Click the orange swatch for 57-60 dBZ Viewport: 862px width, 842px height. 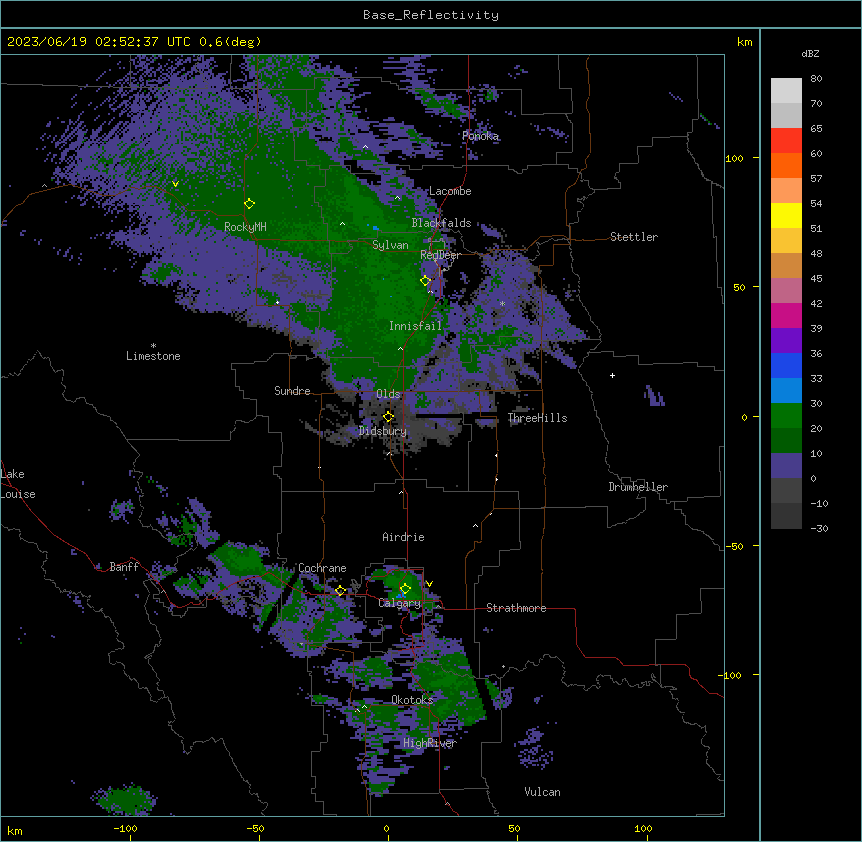point(786,165)
